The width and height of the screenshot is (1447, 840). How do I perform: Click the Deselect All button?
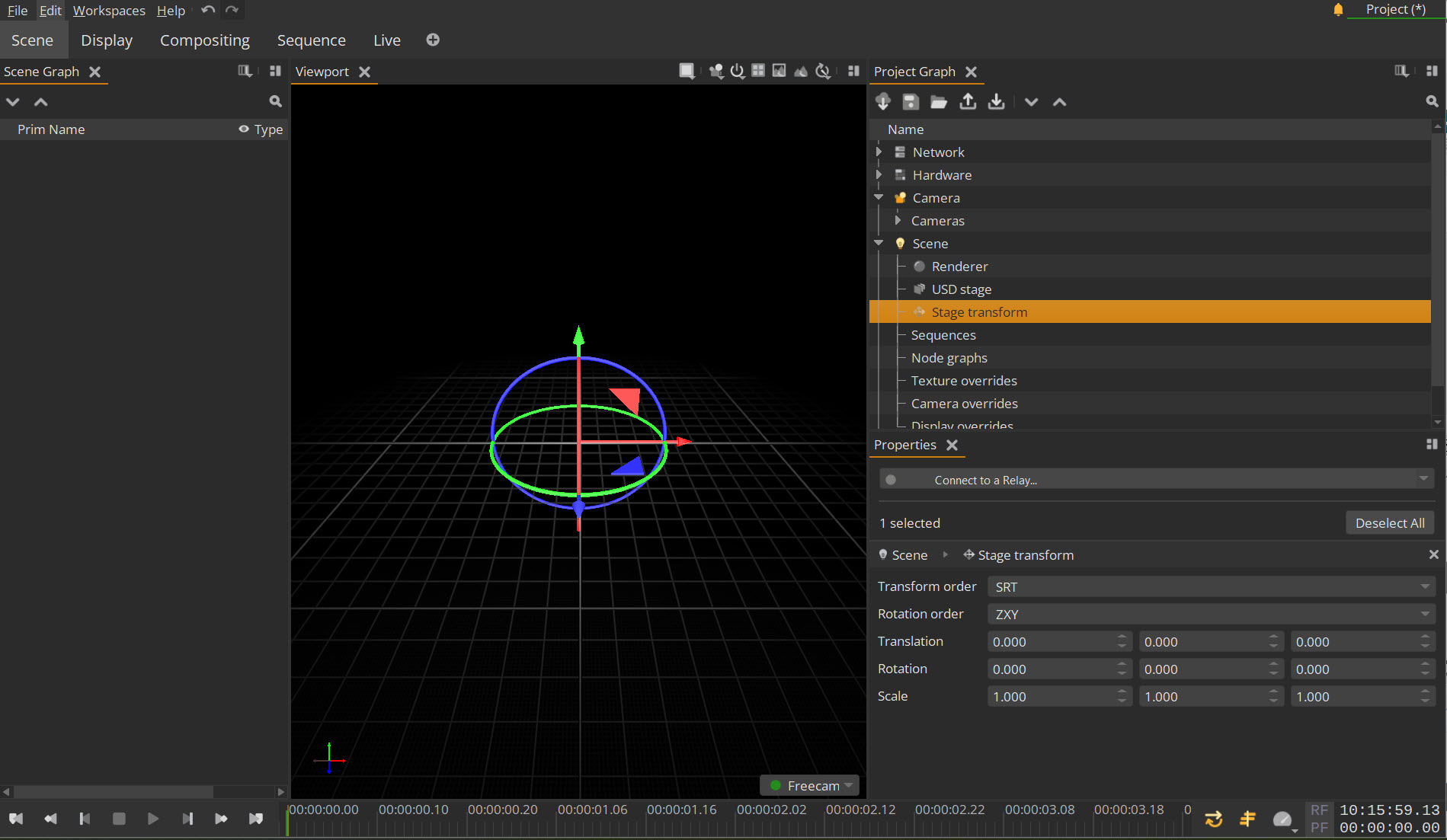pyautogui.click(x=1389, y=523)
